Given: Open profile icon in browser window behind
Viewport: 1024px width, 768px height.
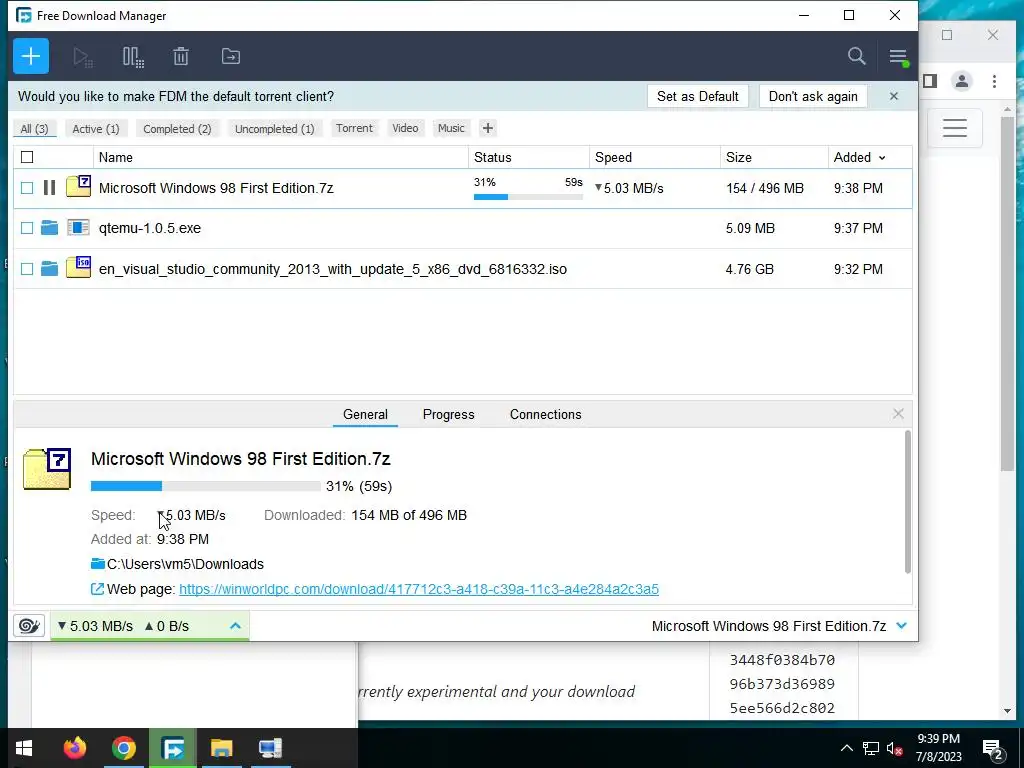Looking at the screenshot, I should (961, 81).
